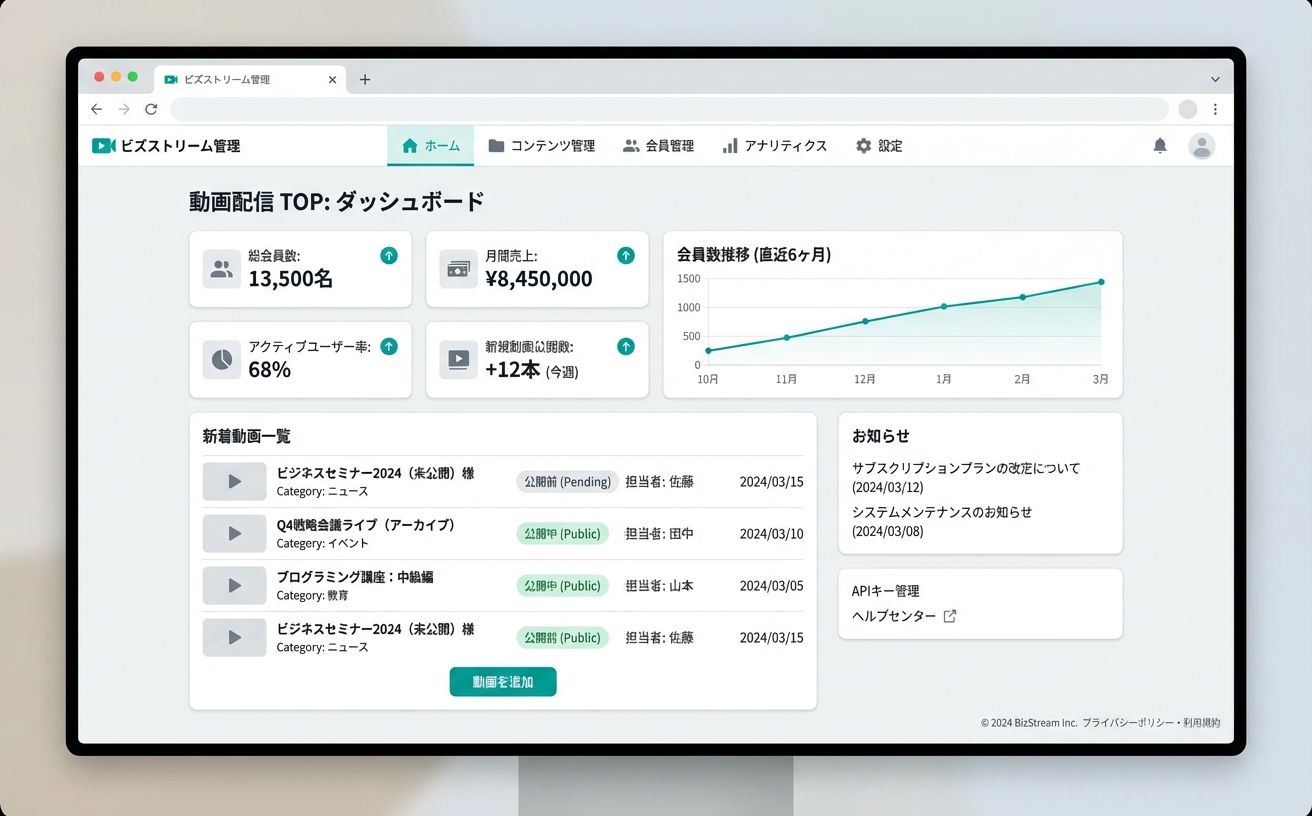Screen dimensions: 1312x816
Task: Click the 月間売上 money icon
Action: point(458,268)
